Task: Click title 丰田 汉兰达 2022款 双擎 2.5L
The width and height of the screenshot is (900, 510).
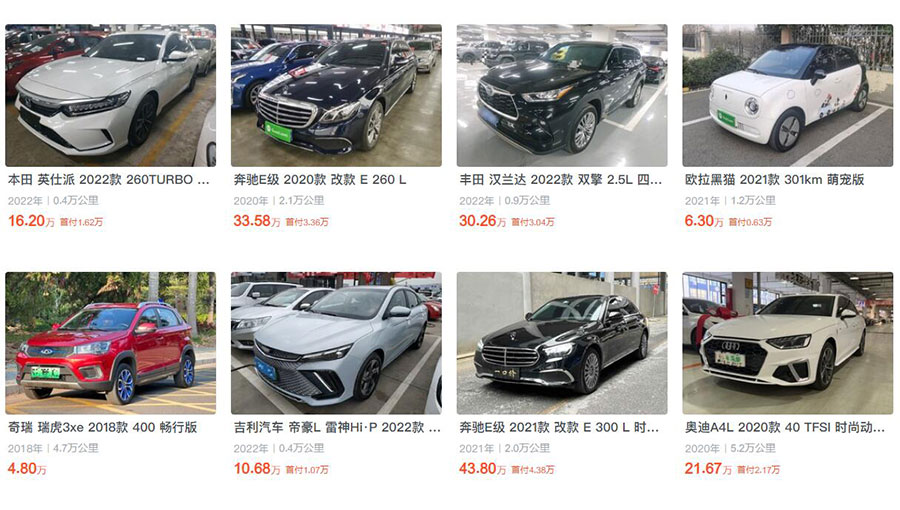Action: (x=560, y=180)
